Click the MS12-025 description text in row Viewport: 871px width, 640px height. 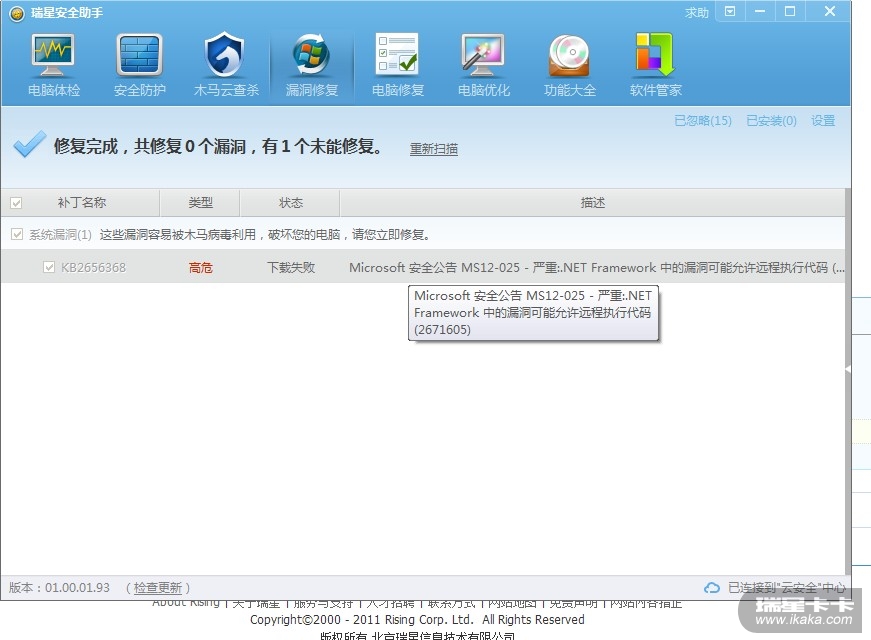[x=597, y=267]
